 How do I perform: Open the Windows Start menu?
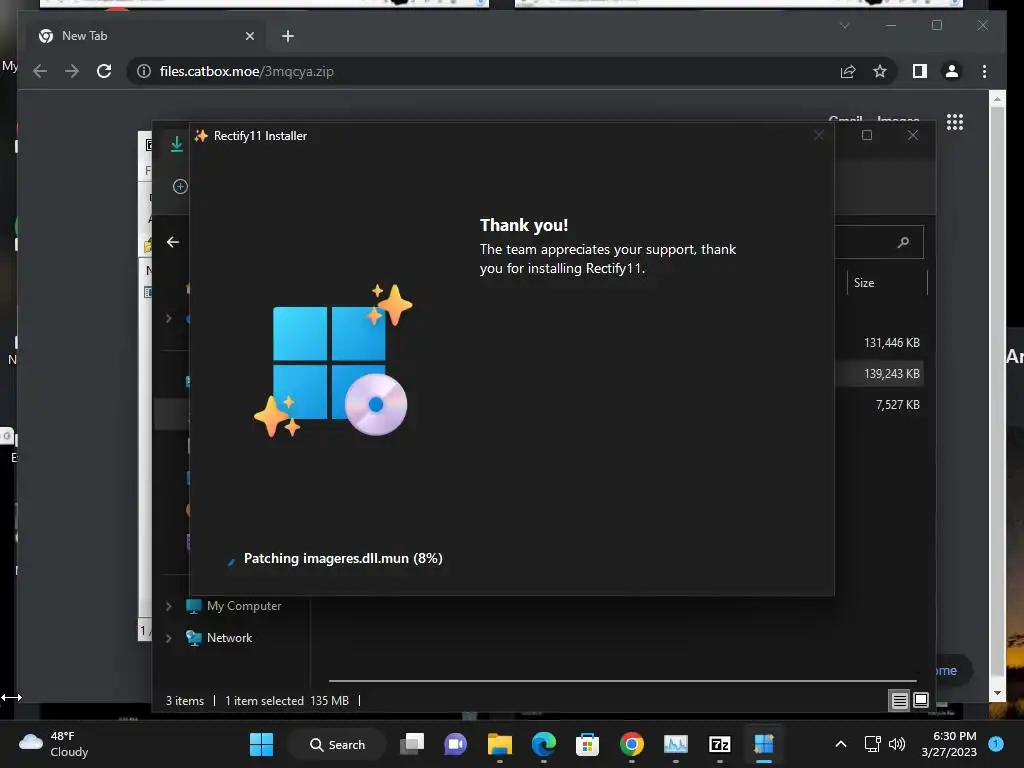click(261, 744)
